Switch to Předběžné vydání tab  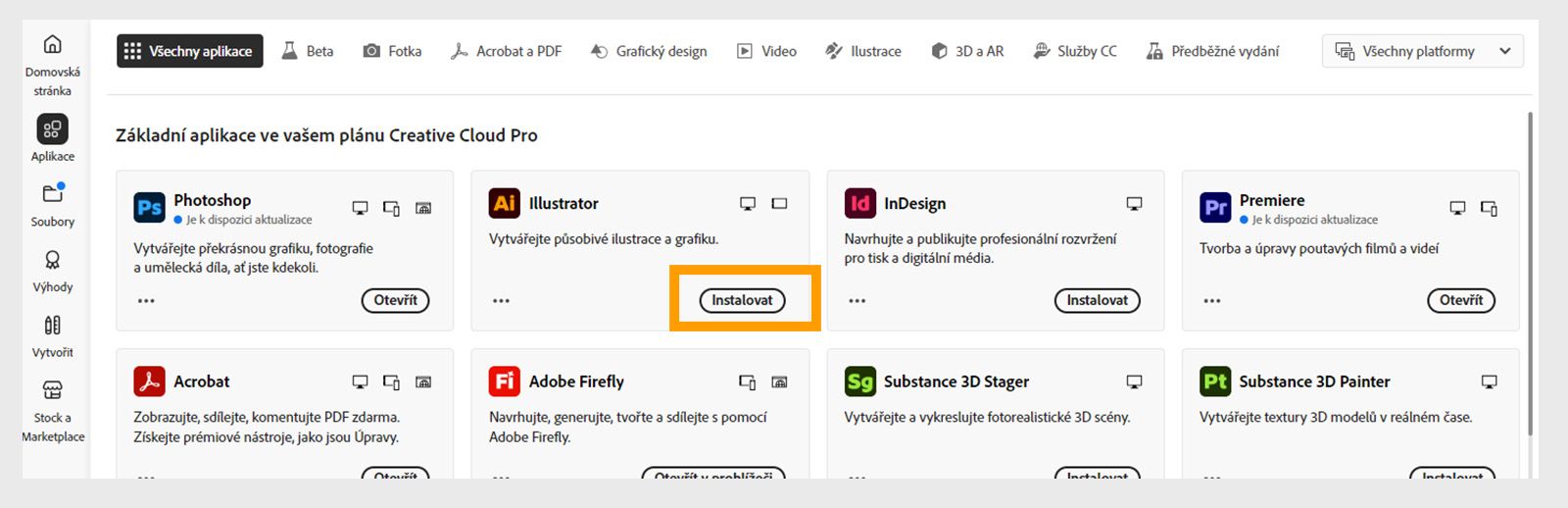[x=1212, y=51]
